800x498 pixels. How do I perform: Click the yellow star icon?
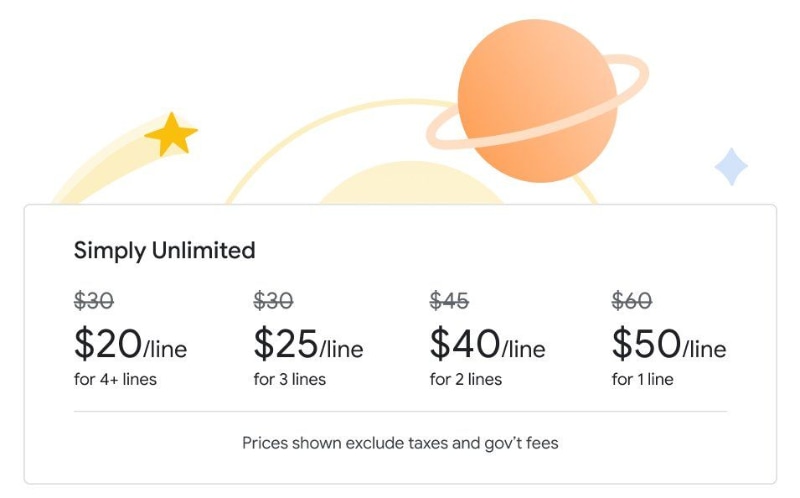click(x=171, y=134)
